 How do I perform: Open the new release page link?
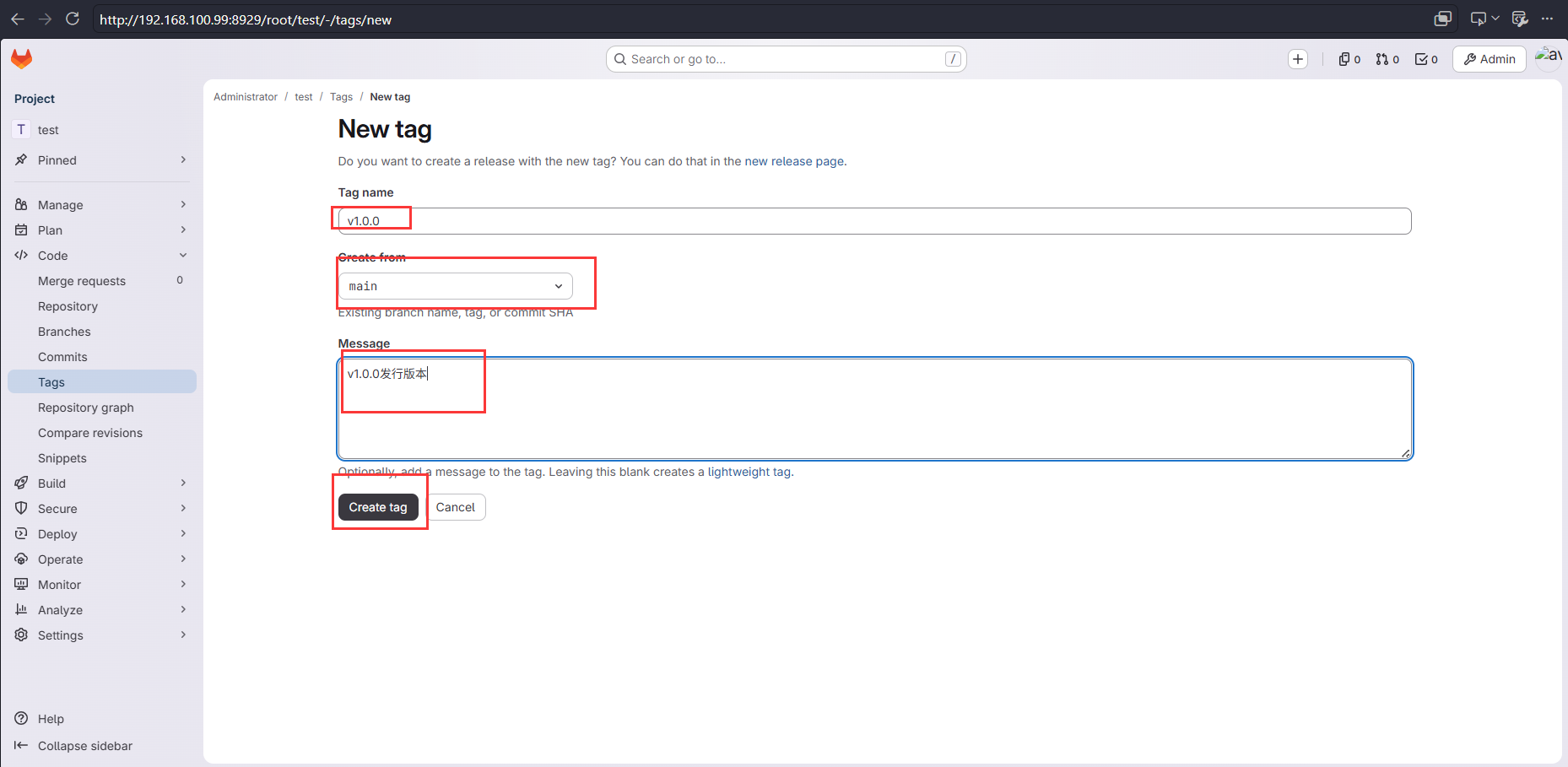pos(793,161)
